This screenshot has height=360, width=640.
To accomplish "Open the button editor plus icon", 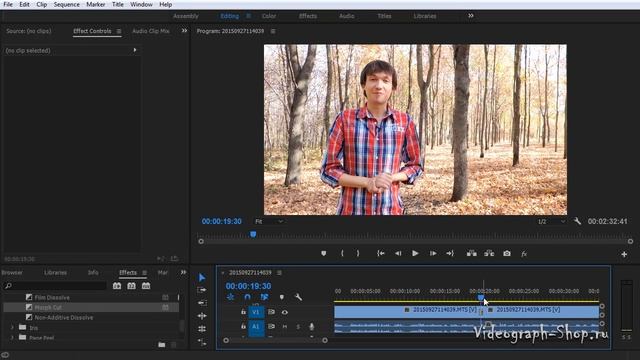I will [x=624, y=254].
